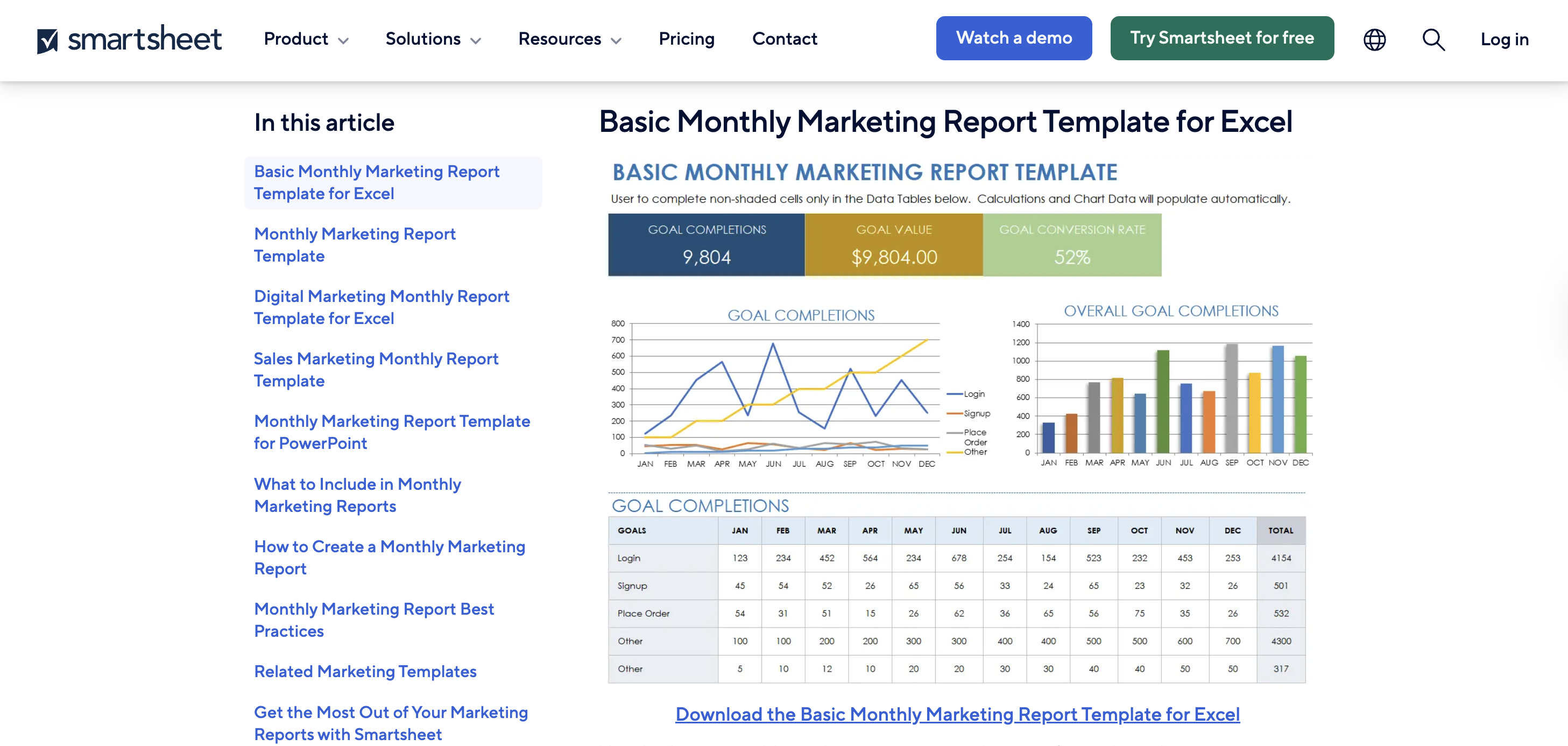Open the Product menu
The image size is (1568, 746).
tap(306, 39)
